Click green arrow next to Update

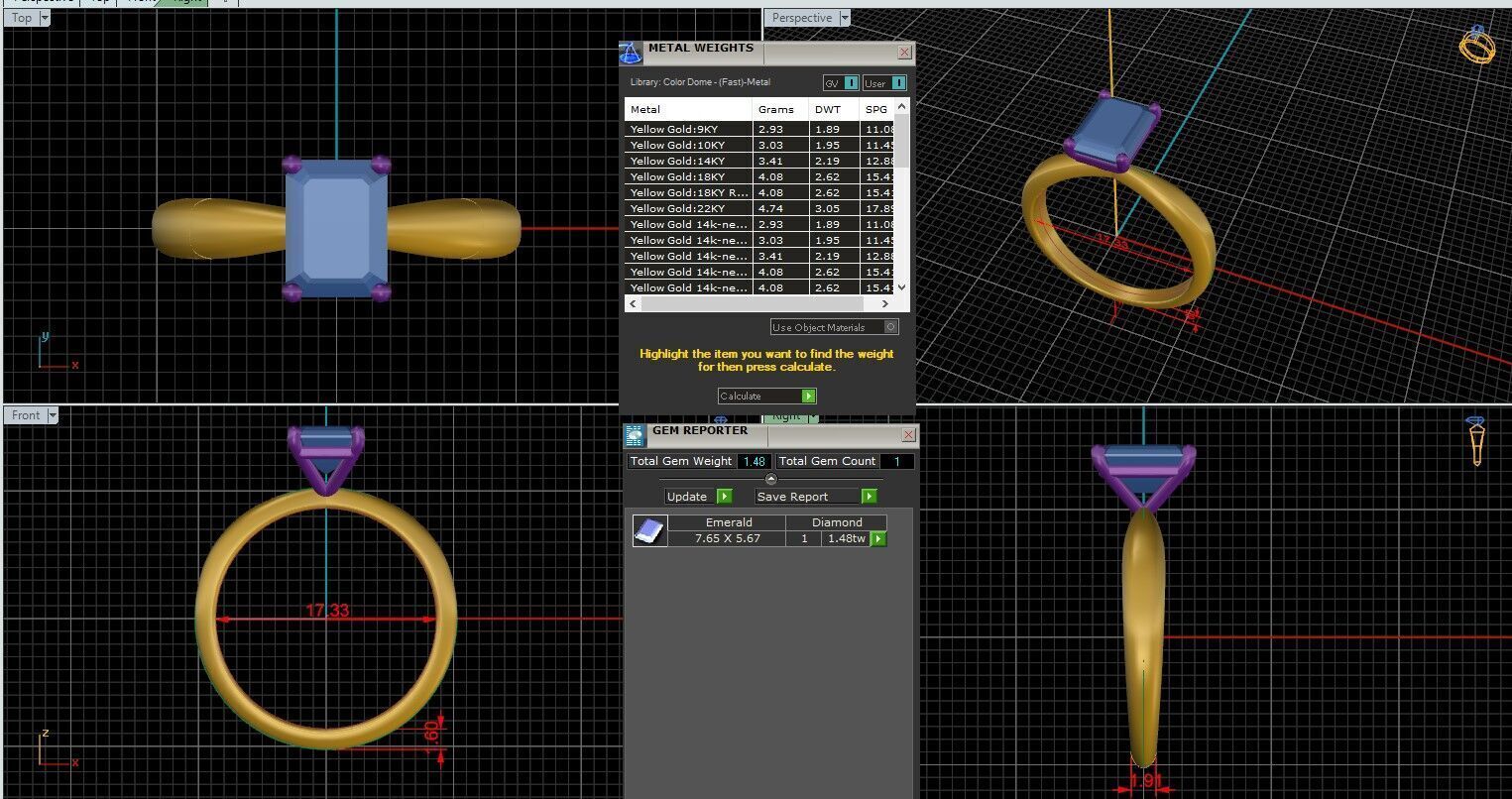pos(725,496)
